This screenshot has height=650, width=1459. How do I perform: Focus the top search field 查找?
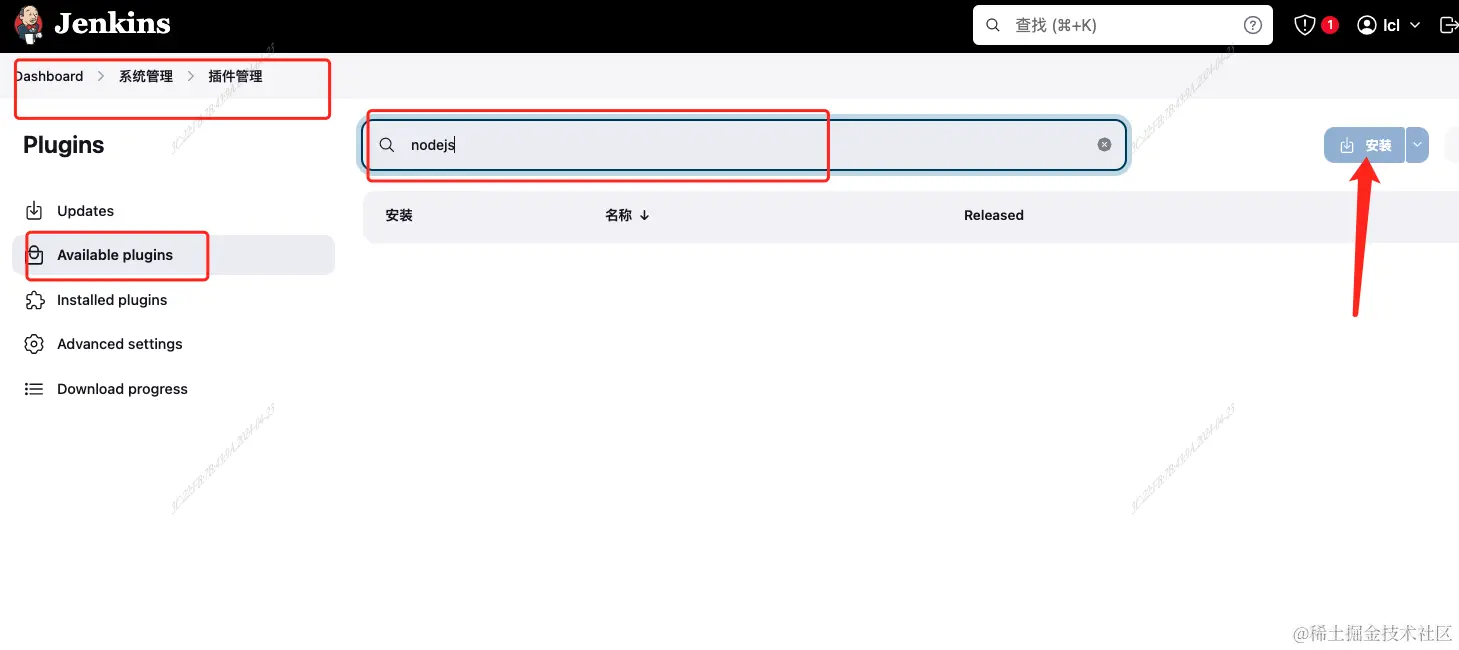(1122, 25)
